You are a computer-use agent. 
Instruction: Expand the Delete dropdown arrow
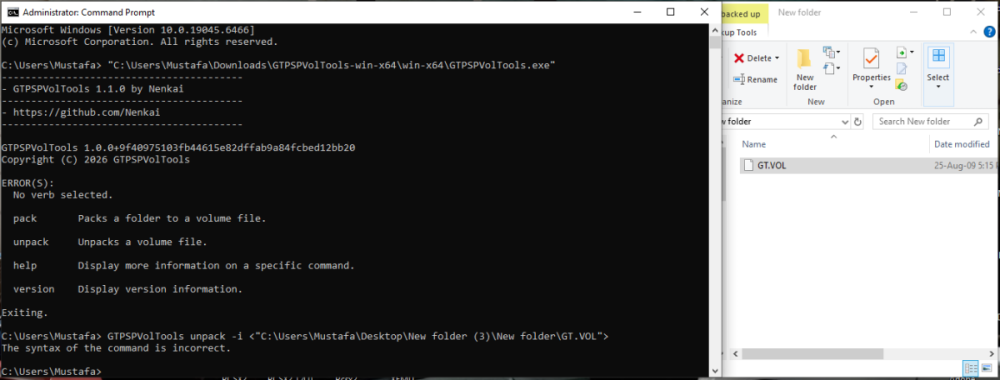(x=777, y=58)
